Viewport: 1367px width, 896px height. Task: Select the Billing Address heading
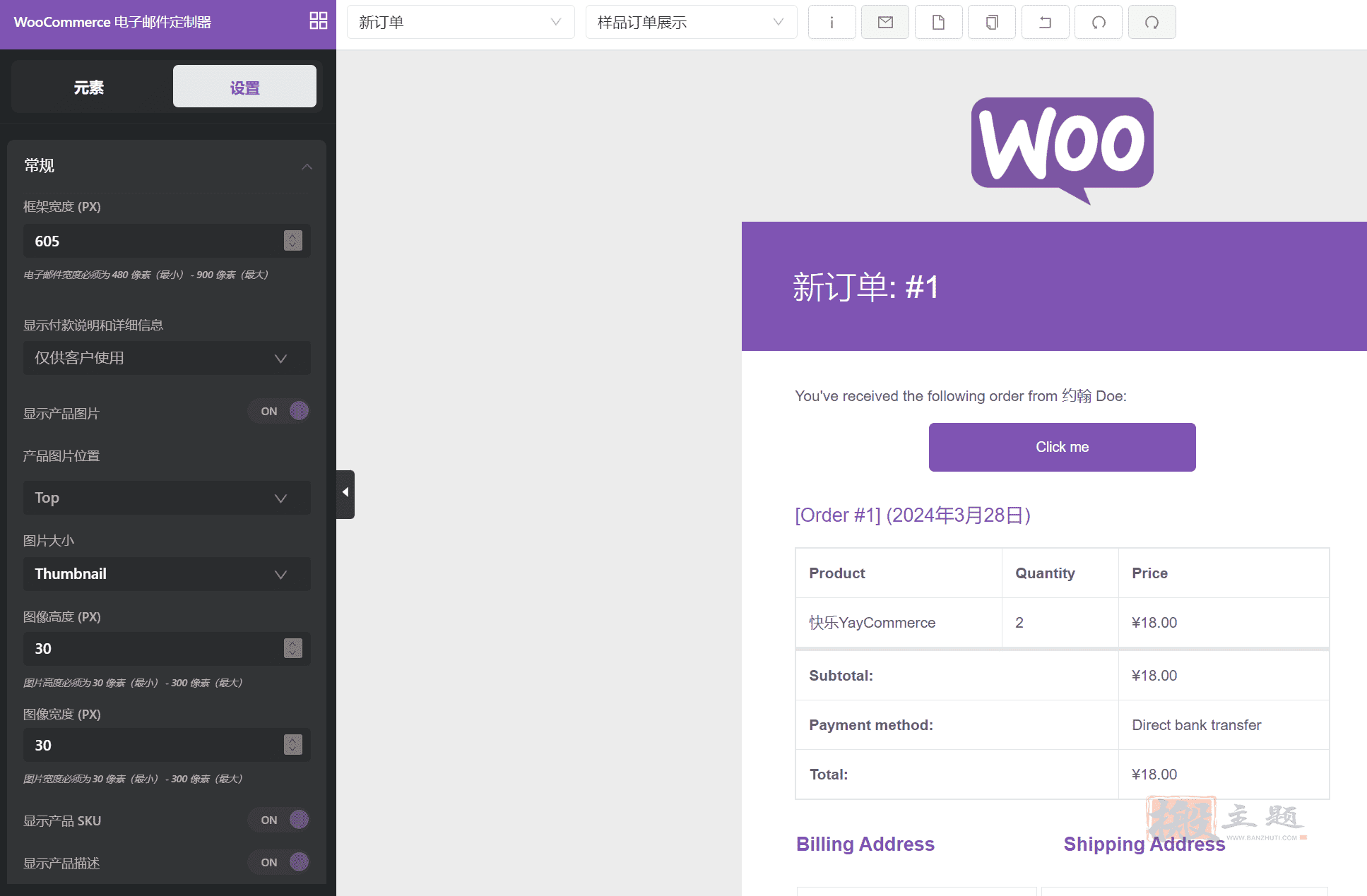tap(865, 844)
